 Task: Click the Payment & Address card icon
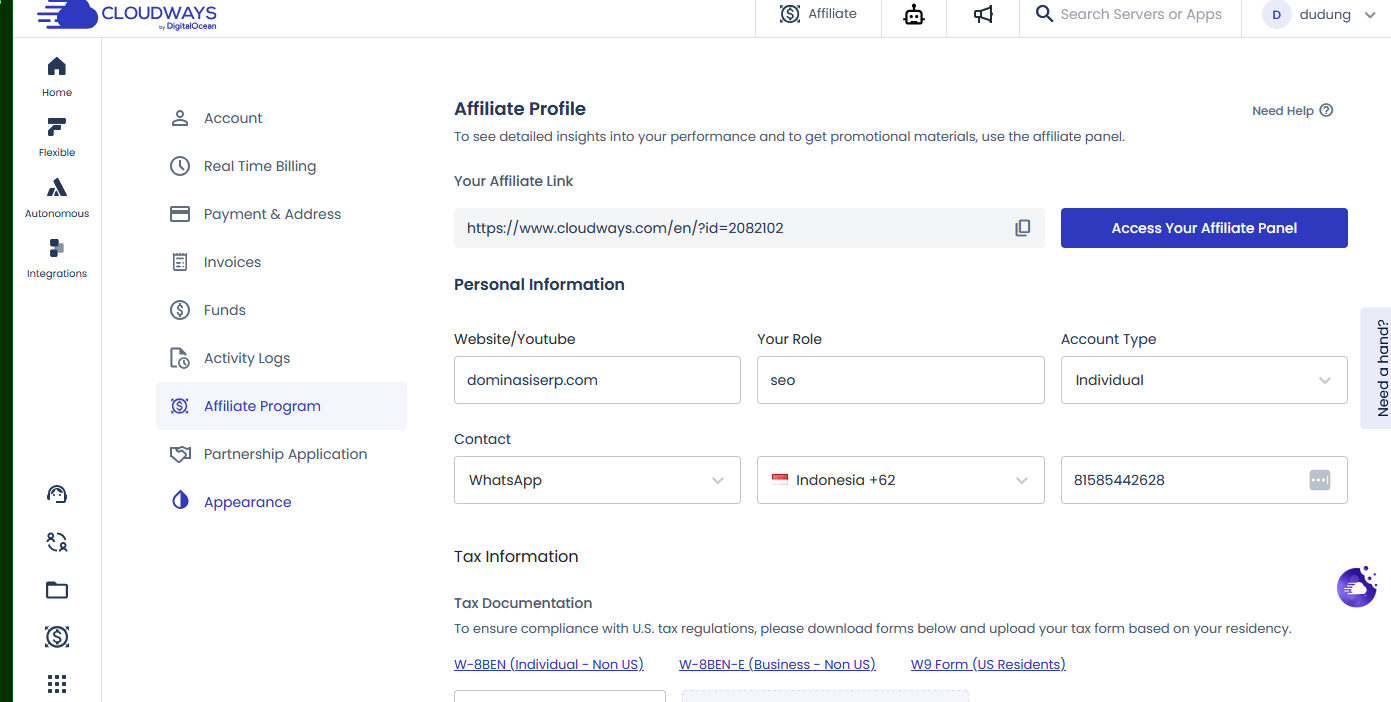(x=180, y=214)
